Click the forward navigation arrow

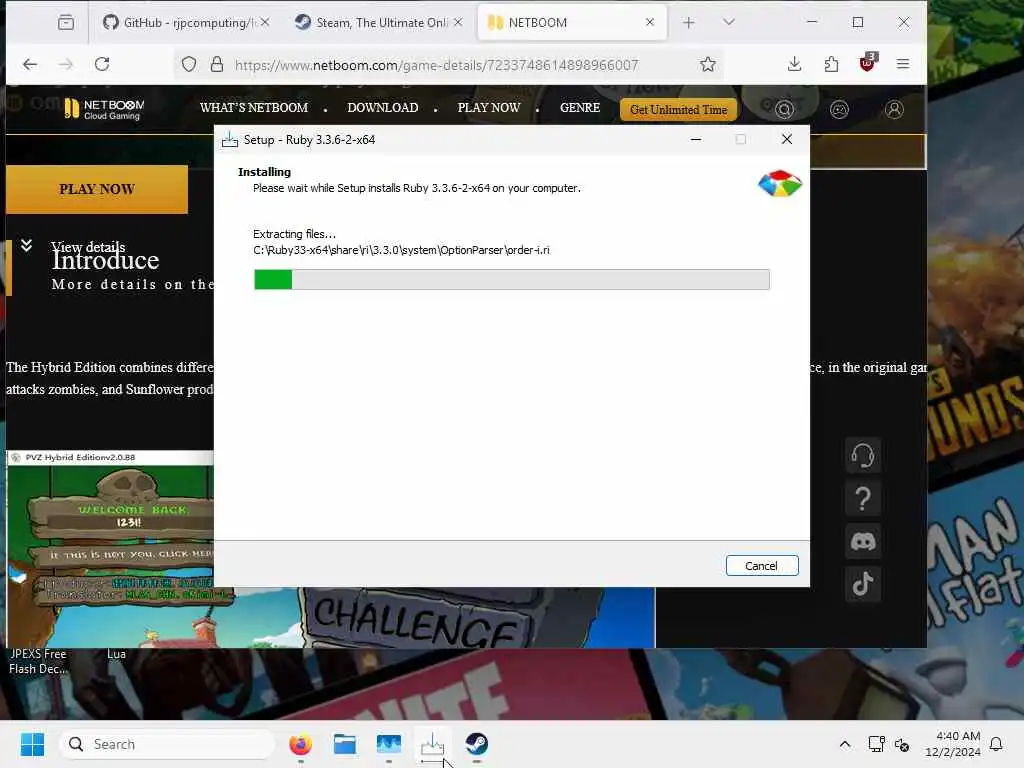65,64
